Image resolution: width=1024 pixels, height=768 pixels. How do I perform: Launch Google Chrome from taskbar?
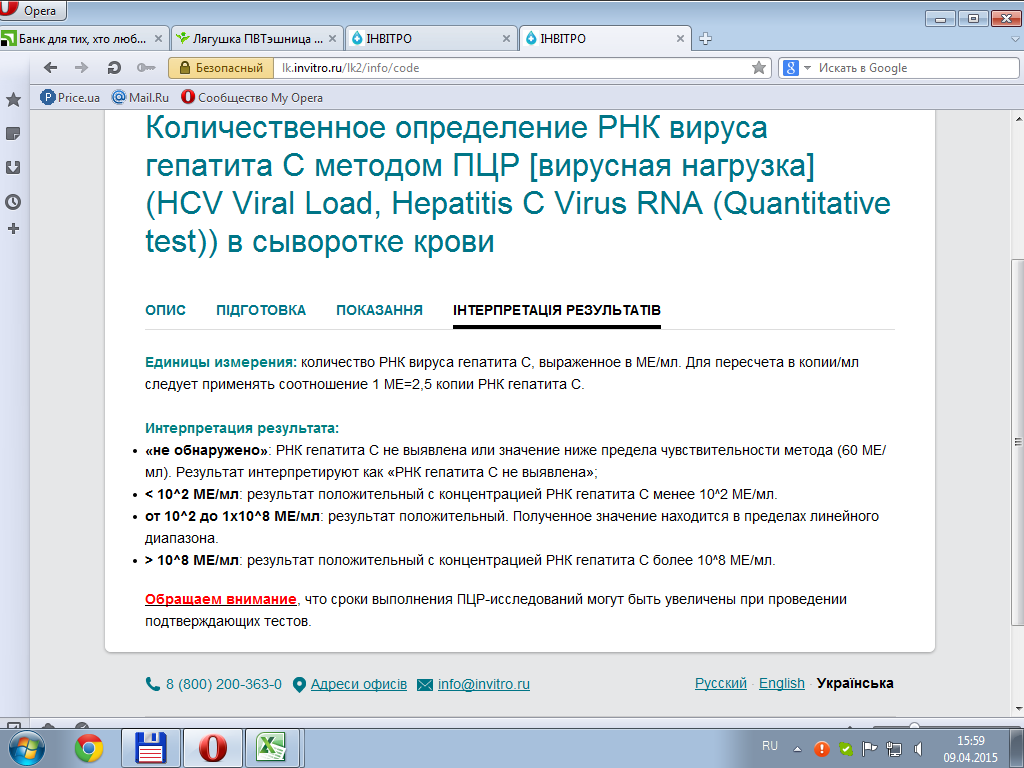pyautogui.click(x=89, y=748)
